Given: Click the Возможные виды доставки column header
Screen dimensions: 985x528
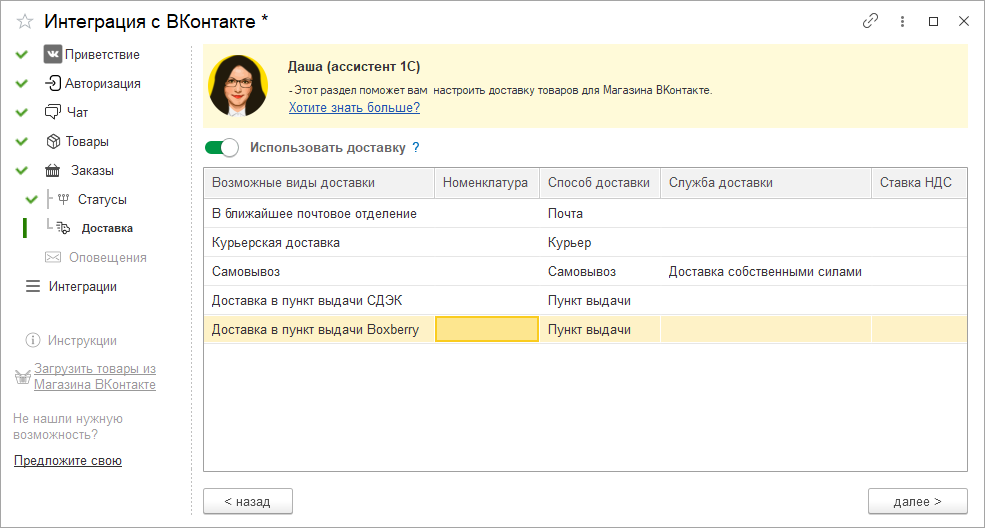Looking at the screenshot, I should (x=319, y=183).
